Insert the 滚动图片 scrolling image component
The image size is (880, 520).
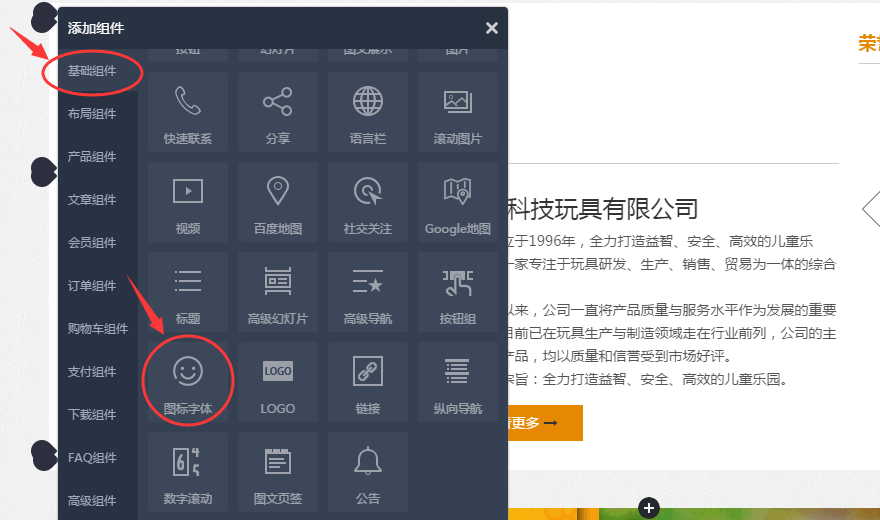pos(458,112)
